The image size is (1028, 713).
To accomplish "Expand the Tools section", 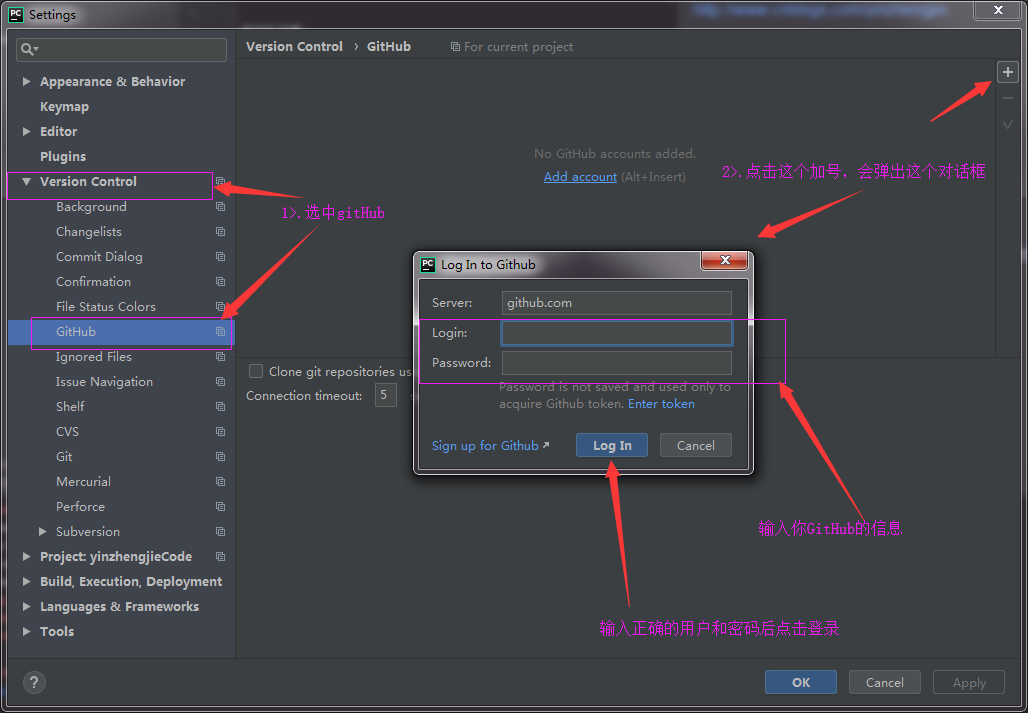I will (x=27, y=631).
